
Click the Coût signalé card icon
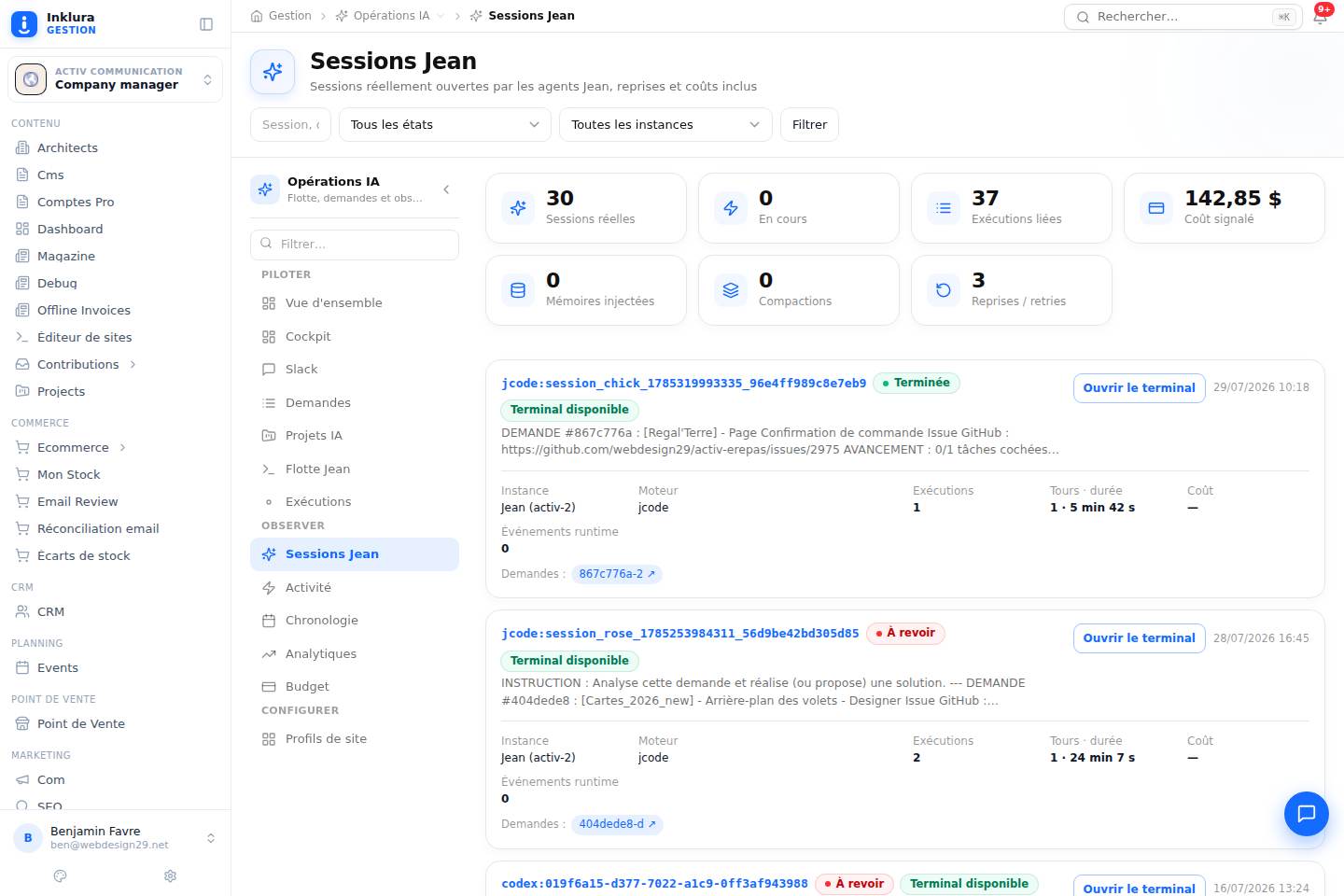coord(1156,208)
